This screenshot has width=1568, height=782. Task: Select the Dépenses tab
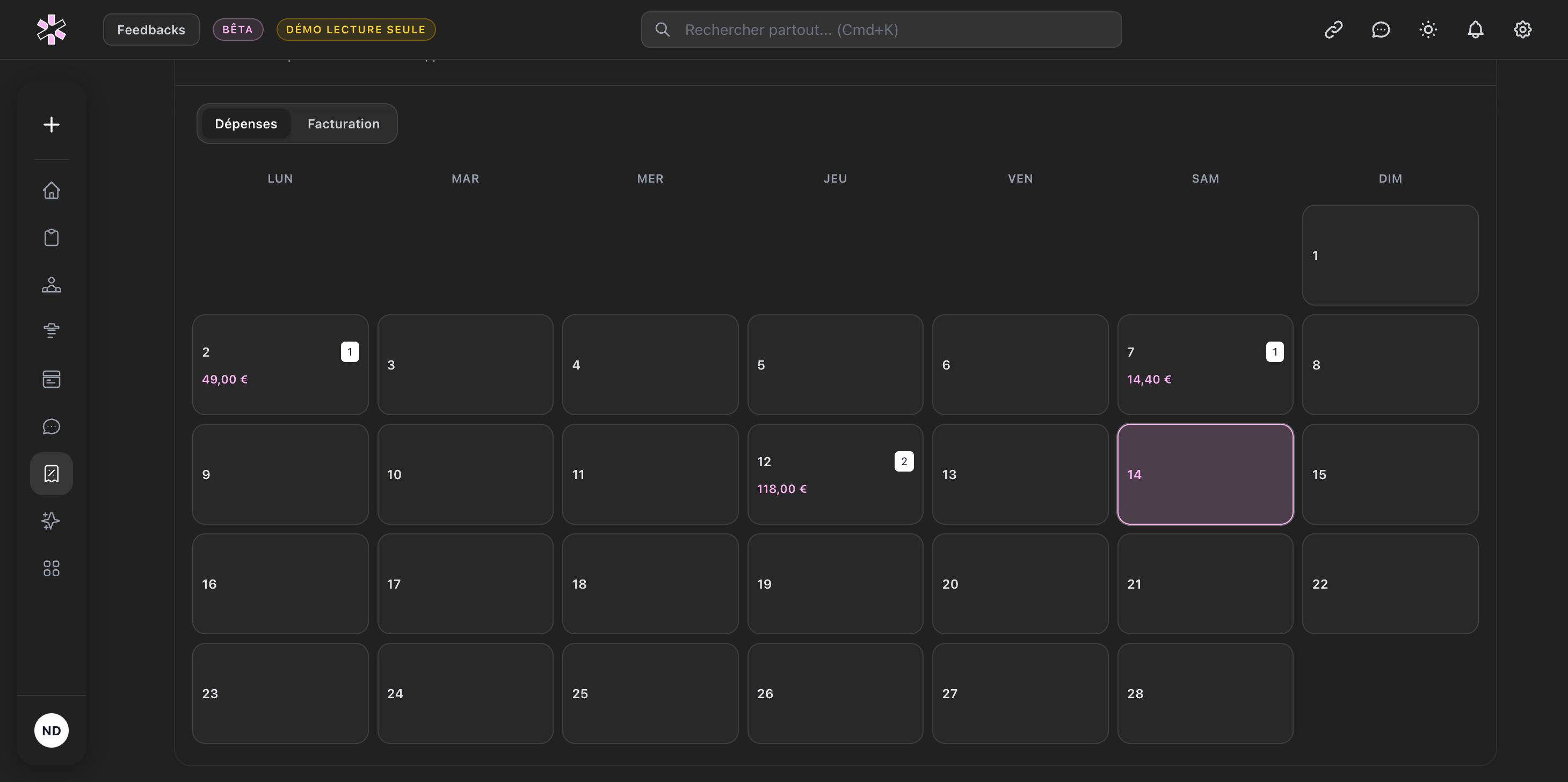(x=246, y=124)
